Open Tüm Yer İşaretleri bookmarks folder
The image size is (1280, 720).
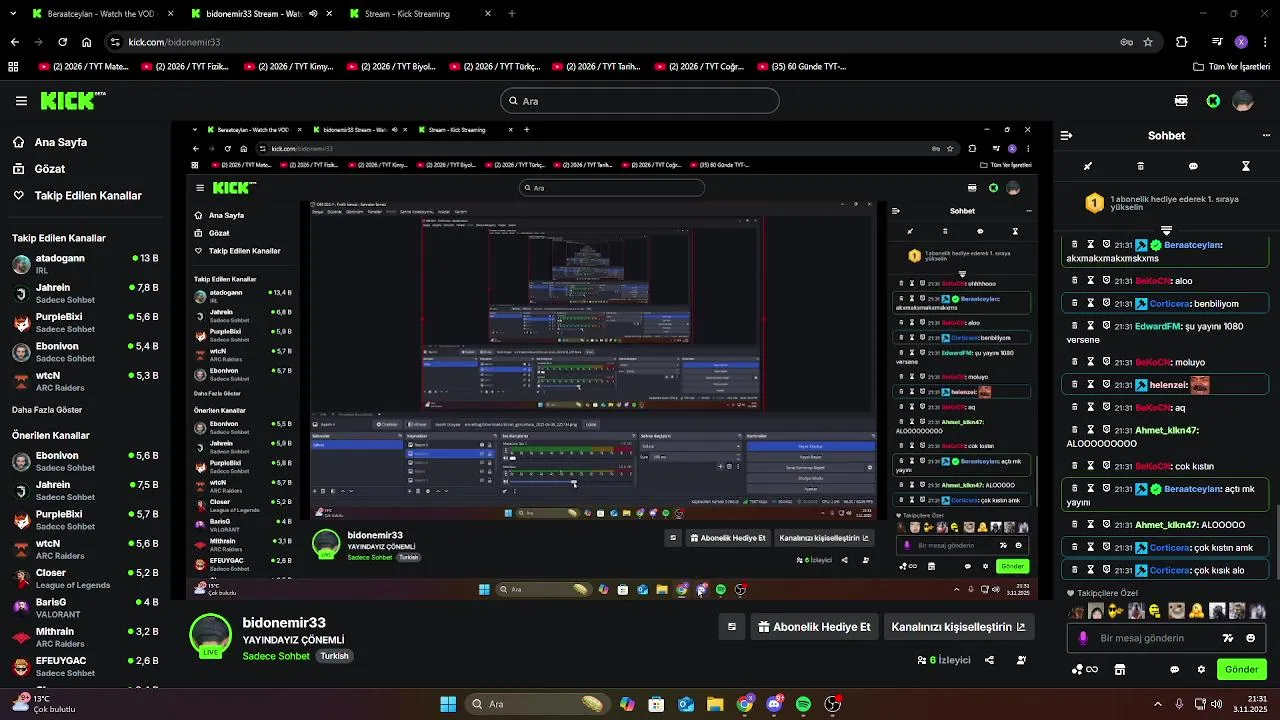point(1232,67)
